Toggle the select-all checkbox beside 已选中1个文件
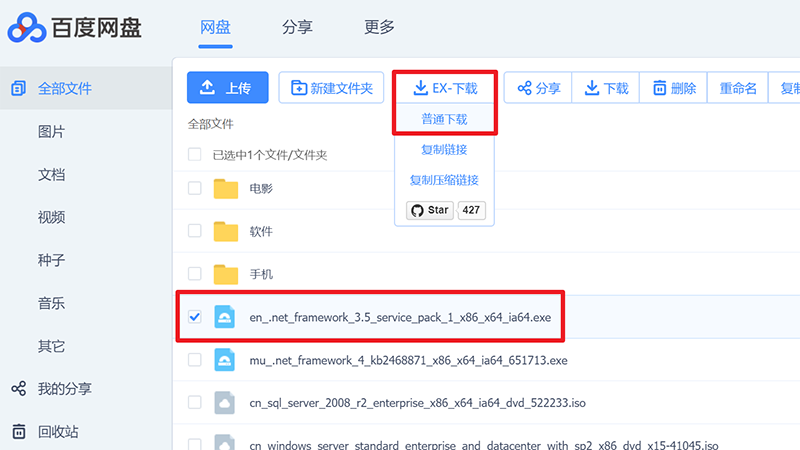Screen dimensions: 800x450 (x=195, y=155)
